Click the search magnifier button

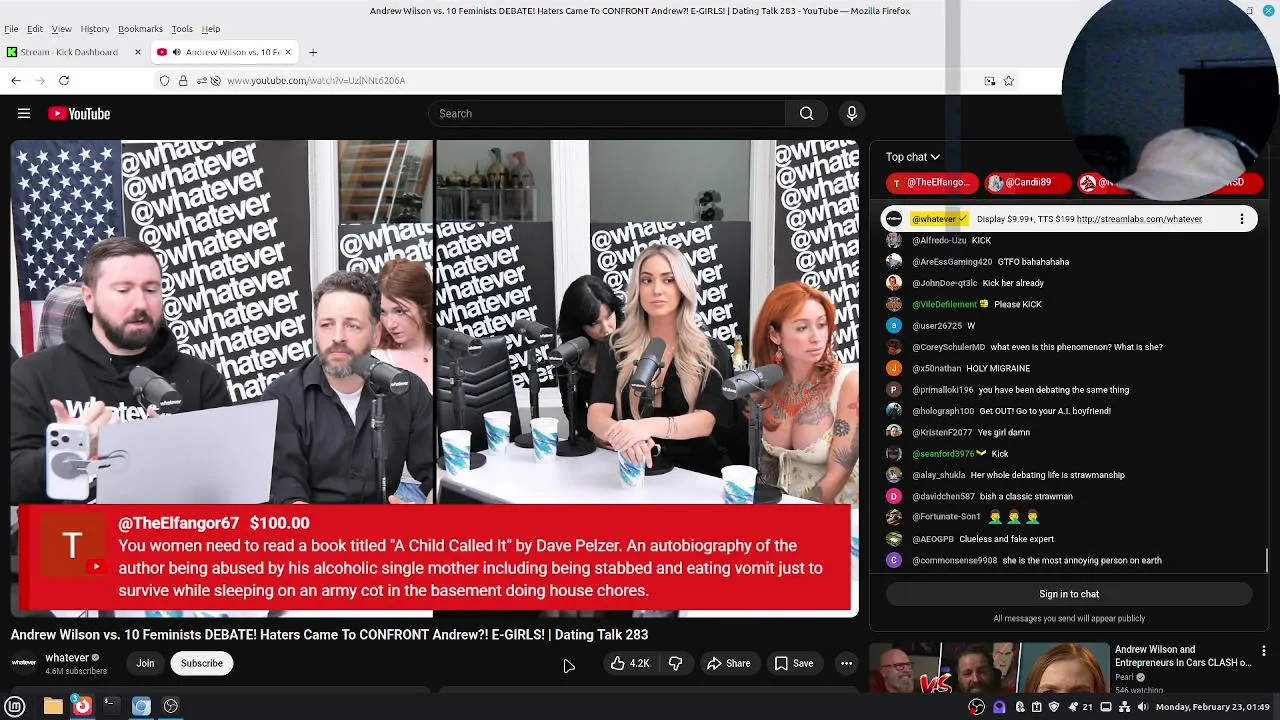pos(806,114)
